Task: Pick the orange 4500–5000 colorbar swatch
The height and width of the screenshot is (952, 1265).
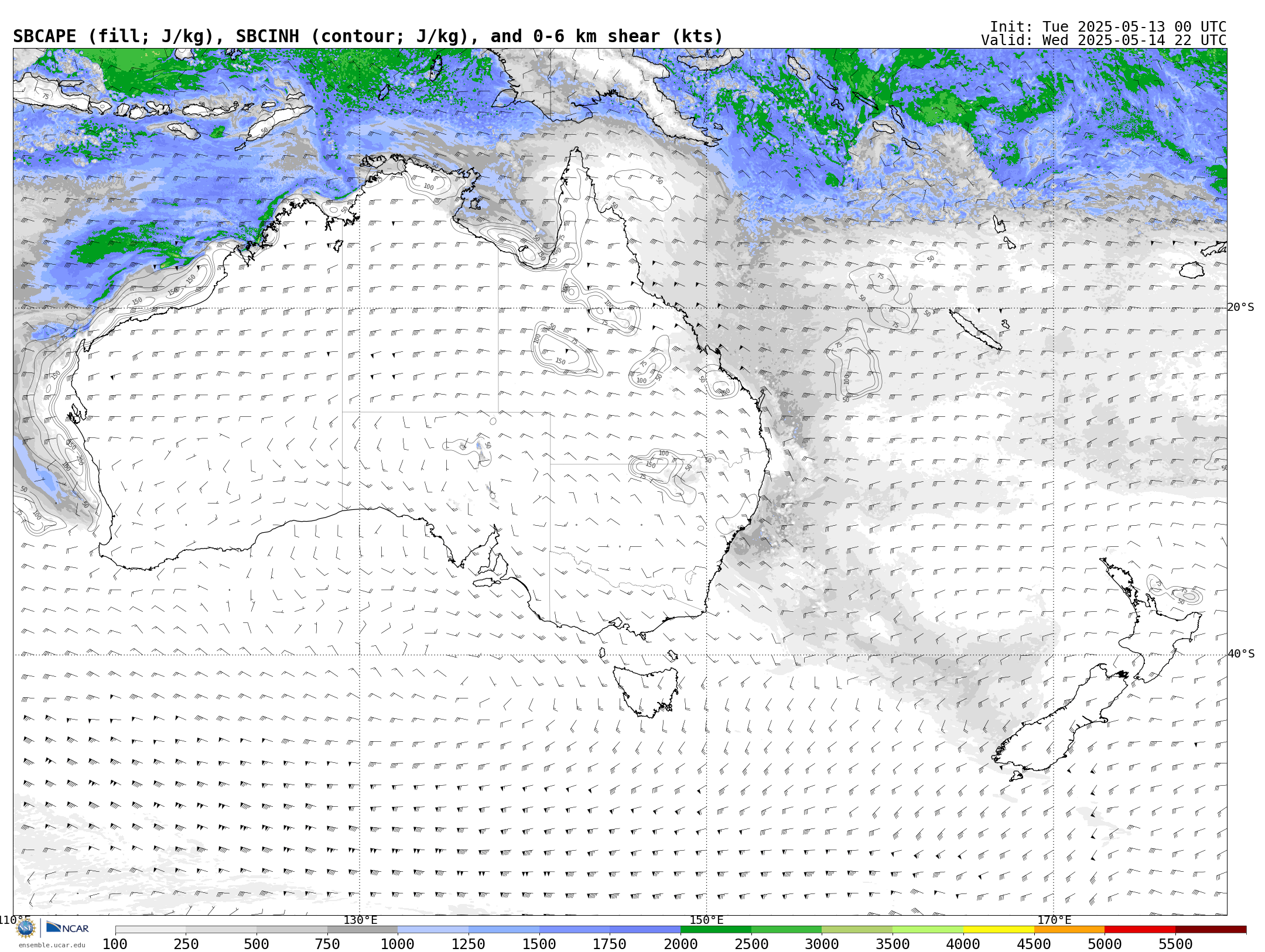Action: point(1069,930)
